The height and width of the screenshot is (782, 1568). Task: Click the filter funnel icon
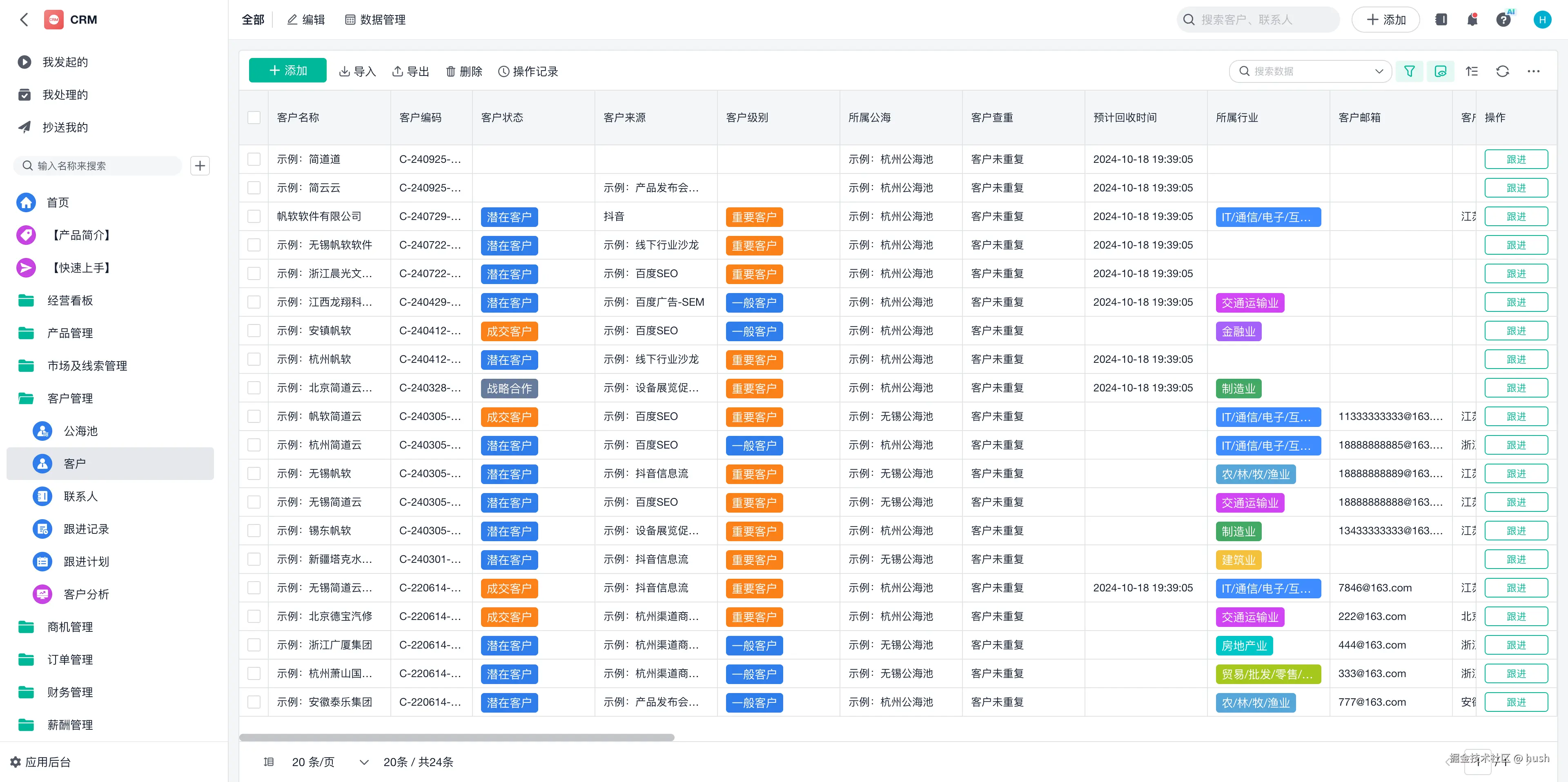click(x=1409, y=71)
